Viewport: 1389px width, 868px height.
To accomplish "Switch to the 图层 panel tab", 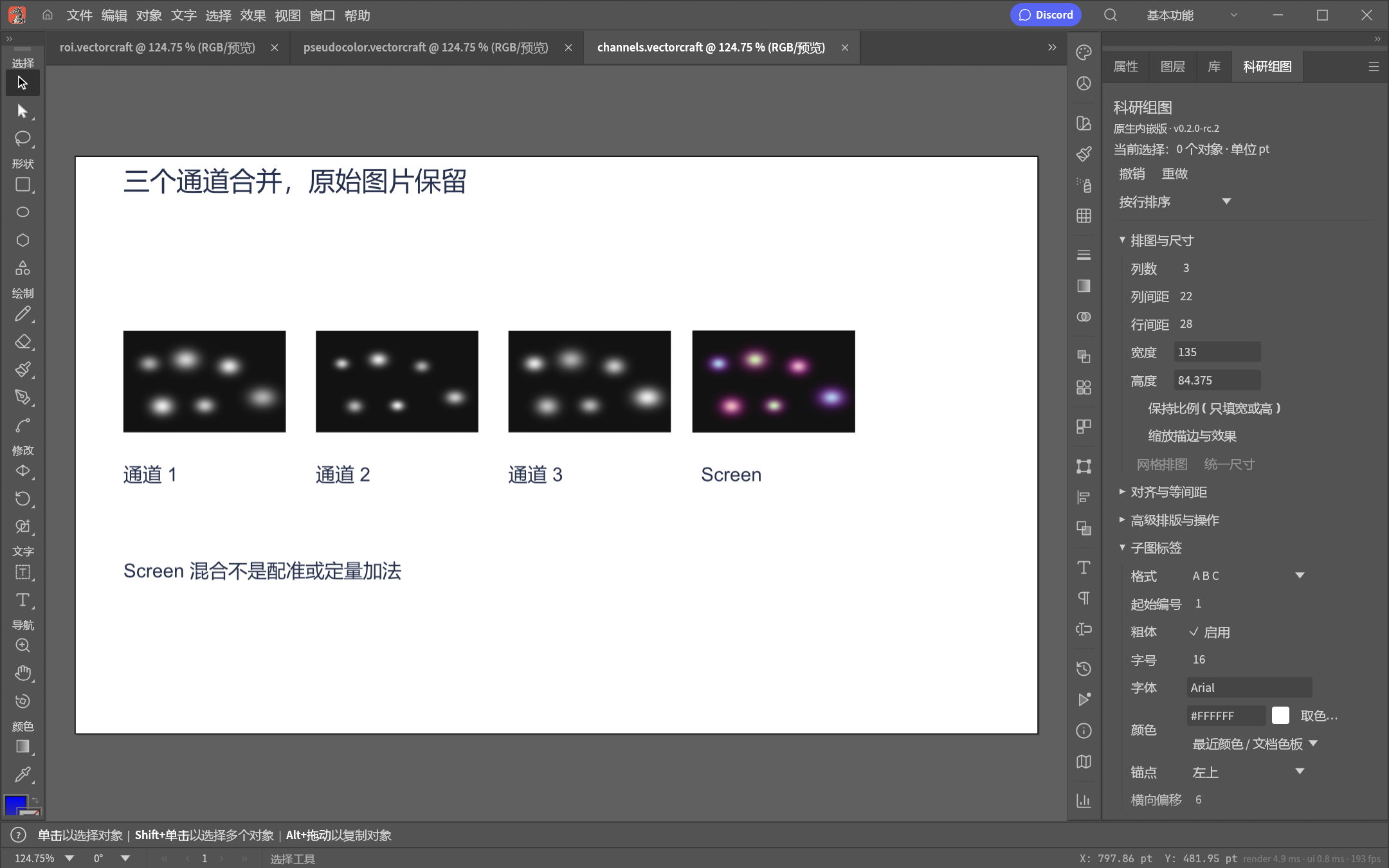I will [1172, 66].
